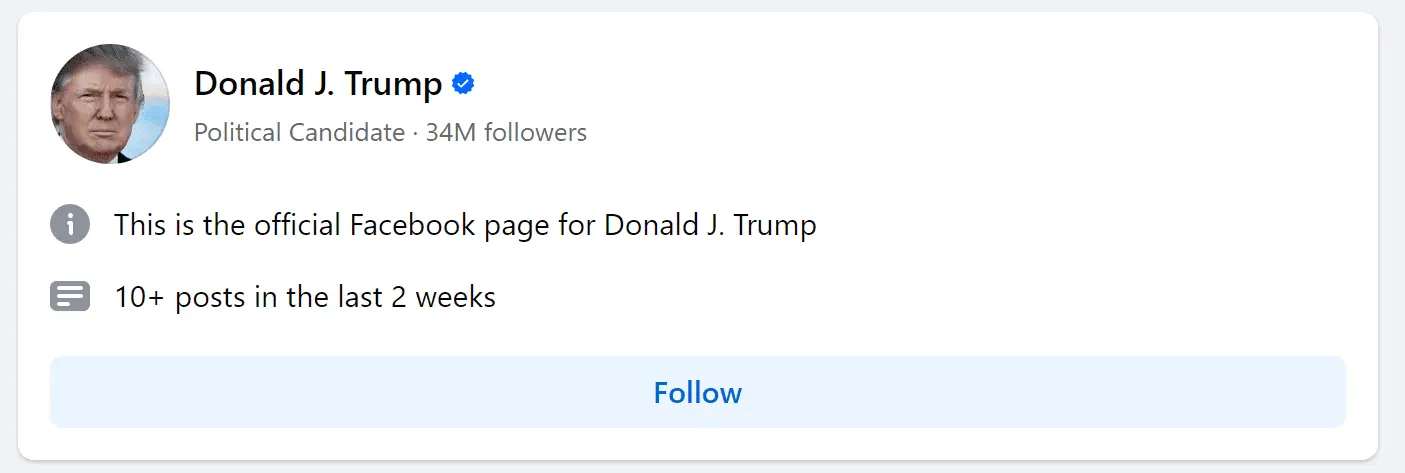Open the round profile picture thumbnail
The width and height of the screenshot is (1405, 473).
coord(110,104)
